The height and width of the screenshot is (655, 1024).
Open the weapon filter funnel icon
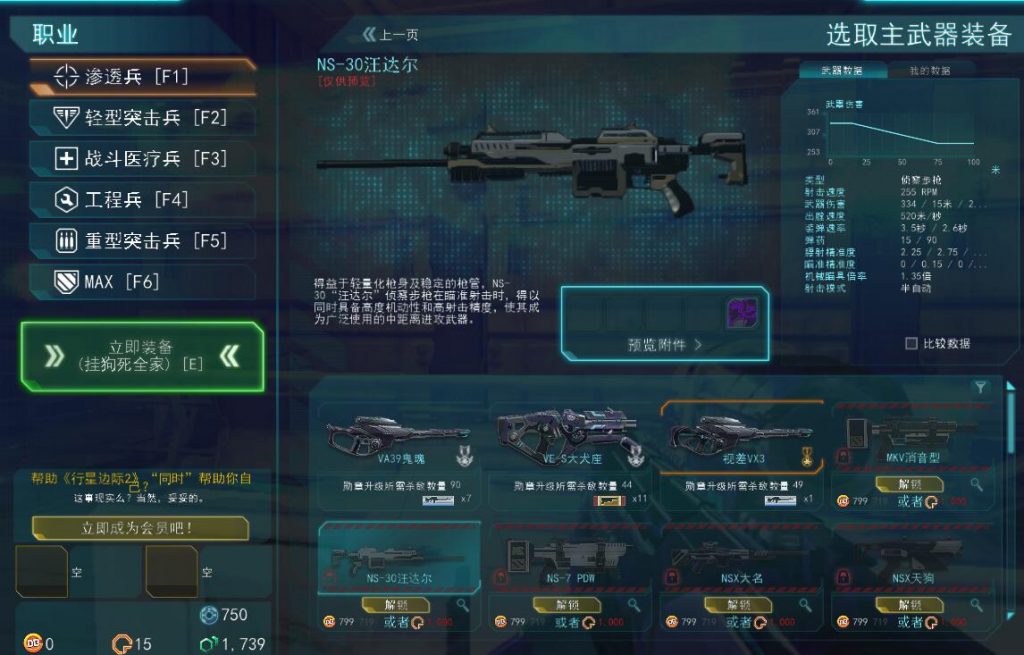pos(980,388)
